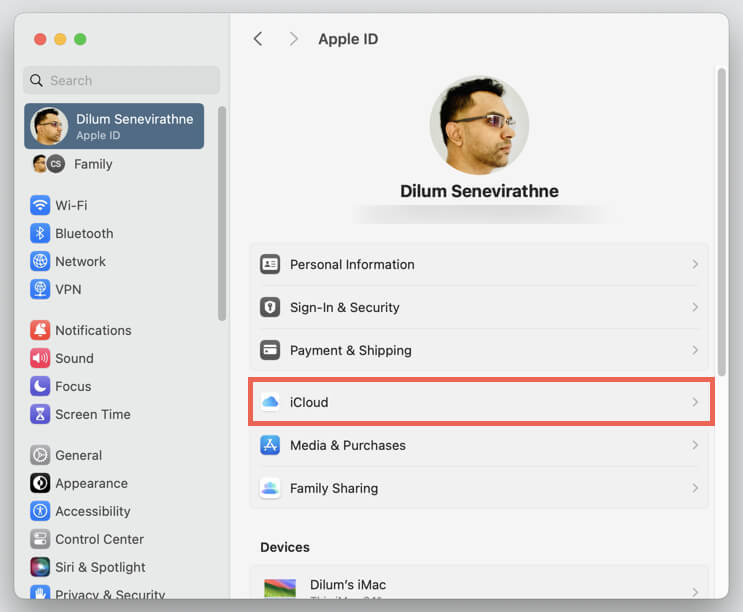Click the red close window button
Image resolution: width=743 pixels, height=612 pixels.
click(40, 39)
